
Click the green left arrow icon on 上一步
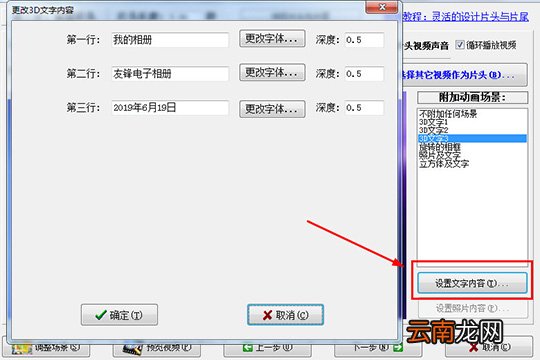pos(247,348)
